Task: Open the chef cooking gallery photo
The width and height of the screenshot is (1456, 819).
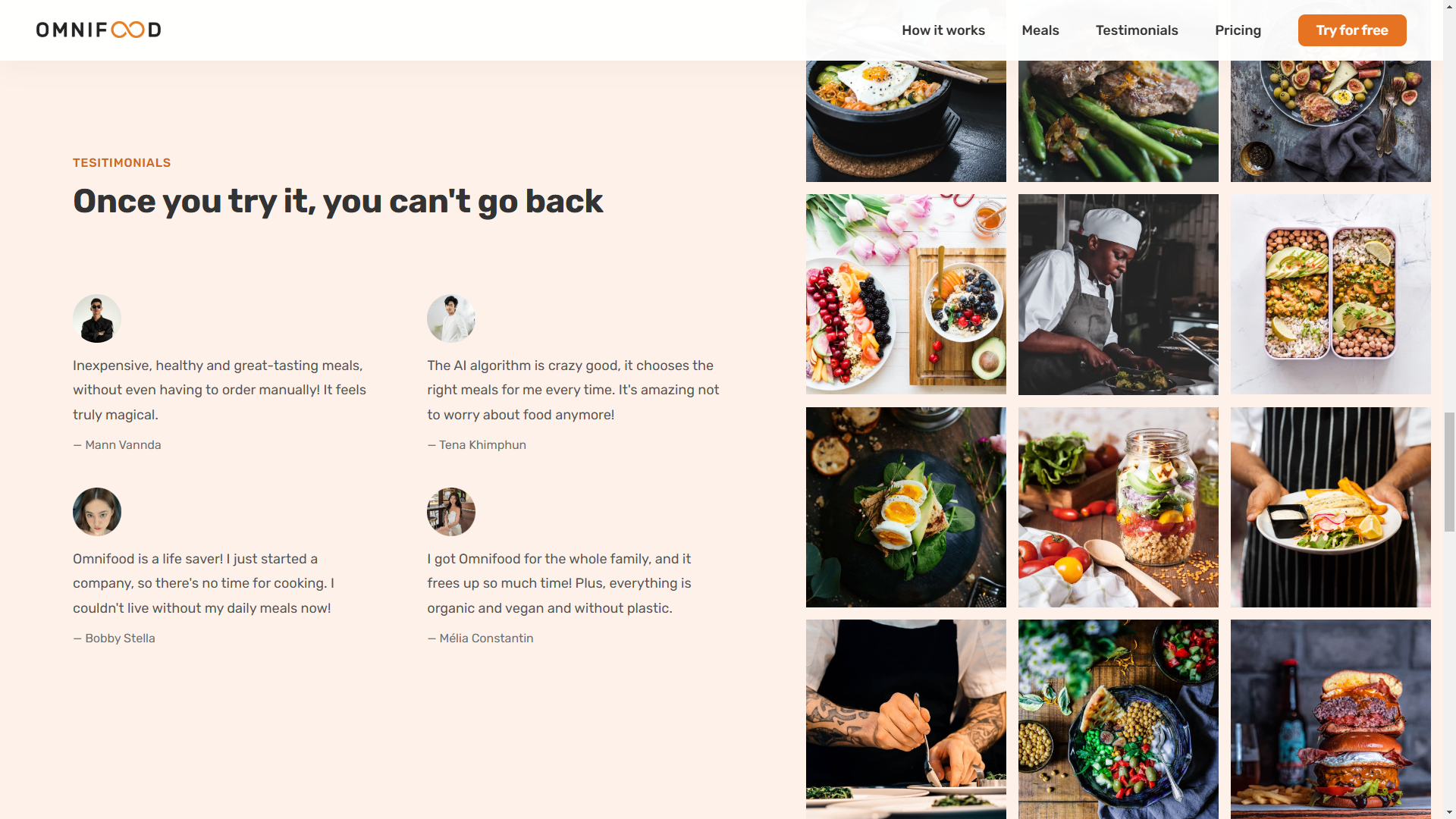Action: pos(1119,294)
